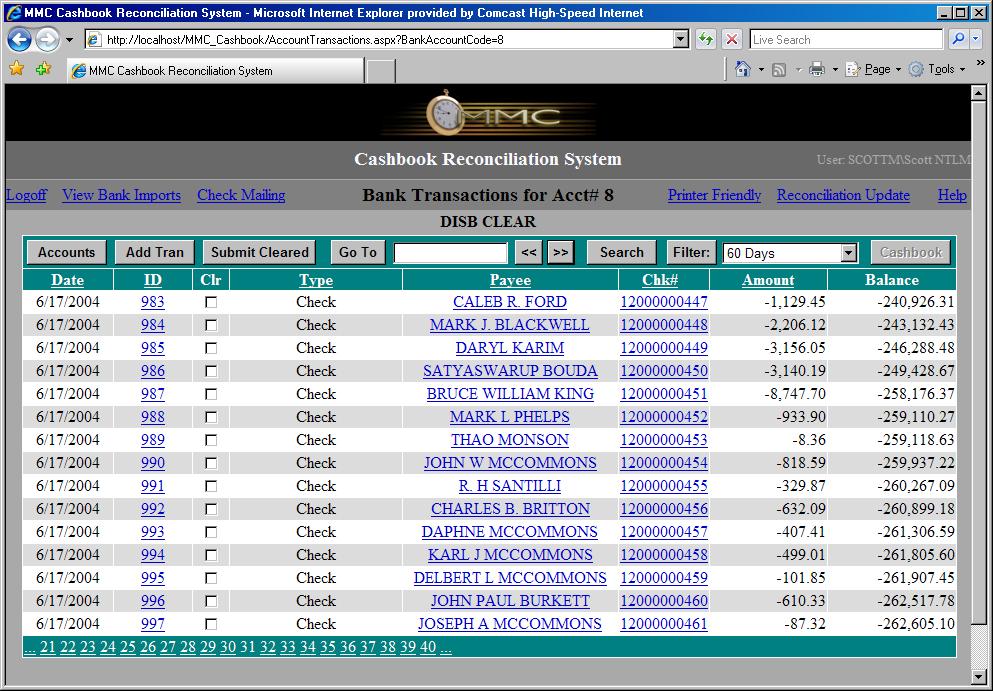
Task: Click the Refresh page icon
Action: (707, 40)
